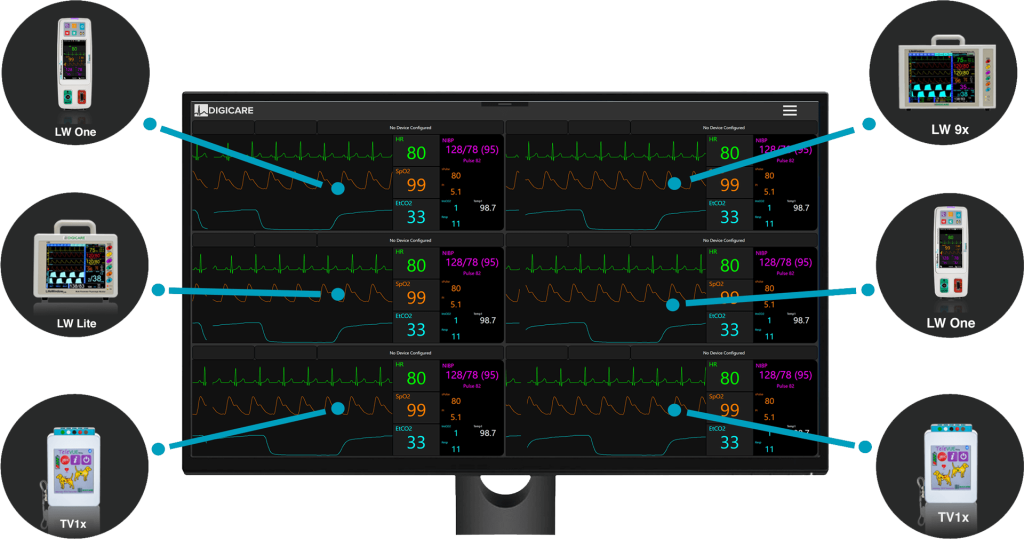Click the SpO2 99 tile in bottom-right panel
Screen dimensions: 1024x539
click(x=729, y=408)
